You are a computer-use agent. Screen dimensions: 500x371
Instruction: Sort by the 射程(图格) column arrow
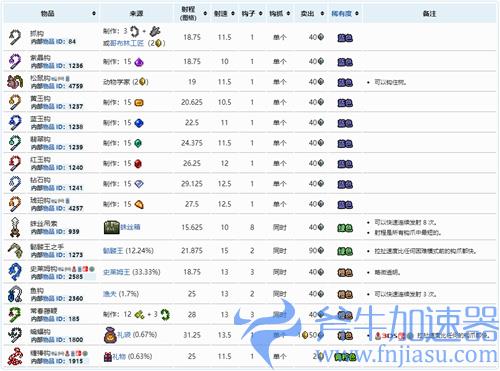click(205, 13)
